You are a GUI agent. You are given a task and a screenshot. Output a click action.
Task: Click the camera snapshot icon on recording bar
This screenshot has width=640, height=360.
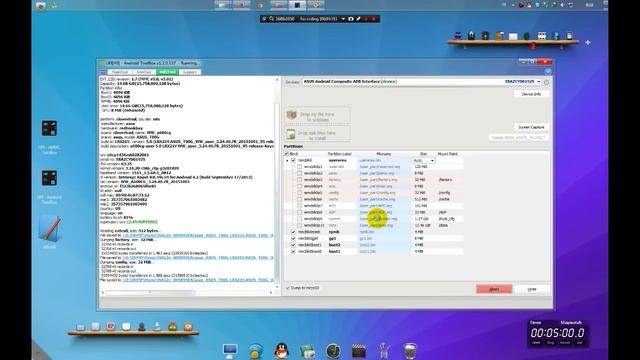tap(351, 19)
